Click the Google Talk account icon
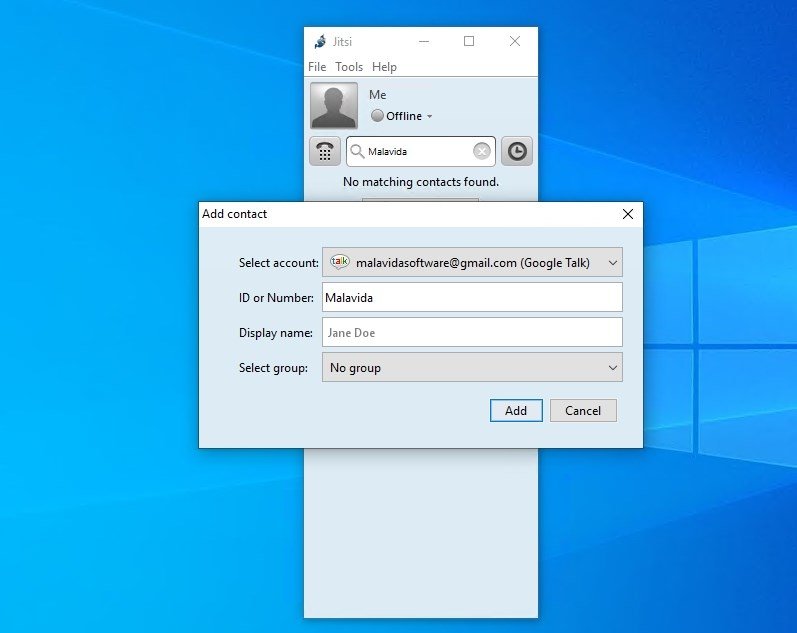 click(x=340, y=262)
